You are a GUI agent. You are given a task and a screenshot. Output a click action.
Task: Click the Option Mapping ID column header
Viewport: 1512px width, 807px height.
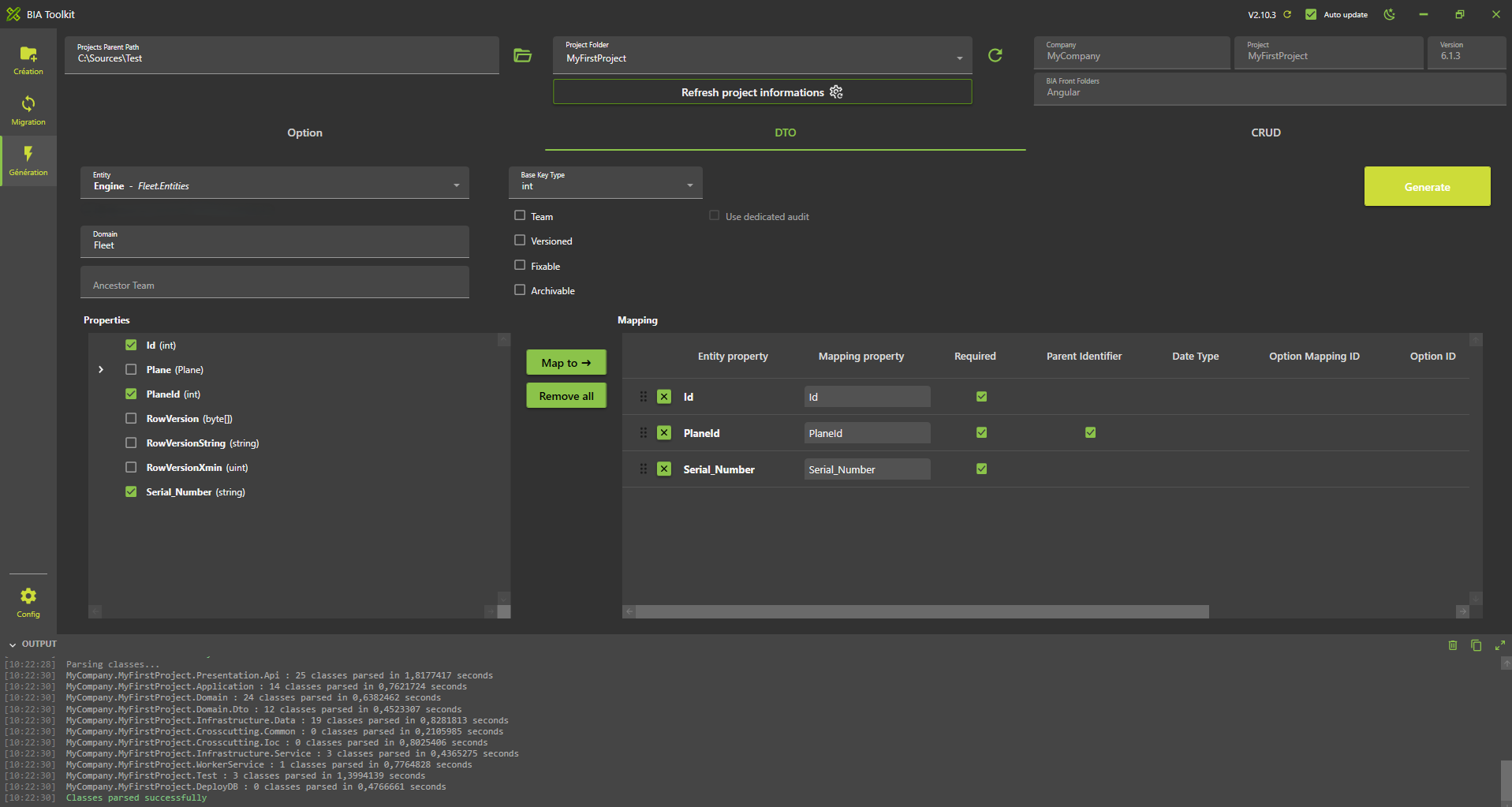click(1314, 356)
